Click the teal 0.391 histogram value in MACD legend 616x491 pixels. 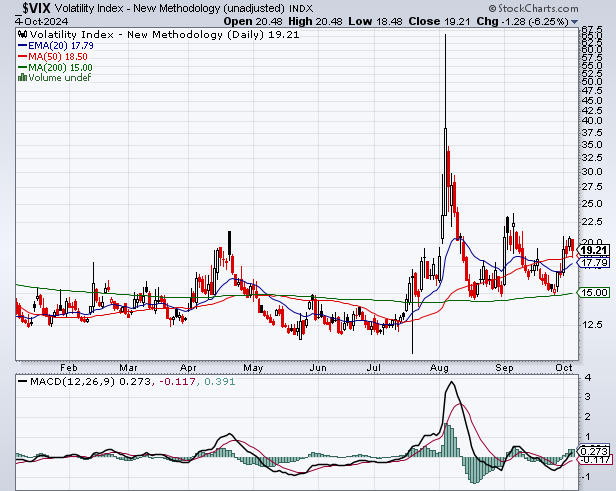click(220, 381)
